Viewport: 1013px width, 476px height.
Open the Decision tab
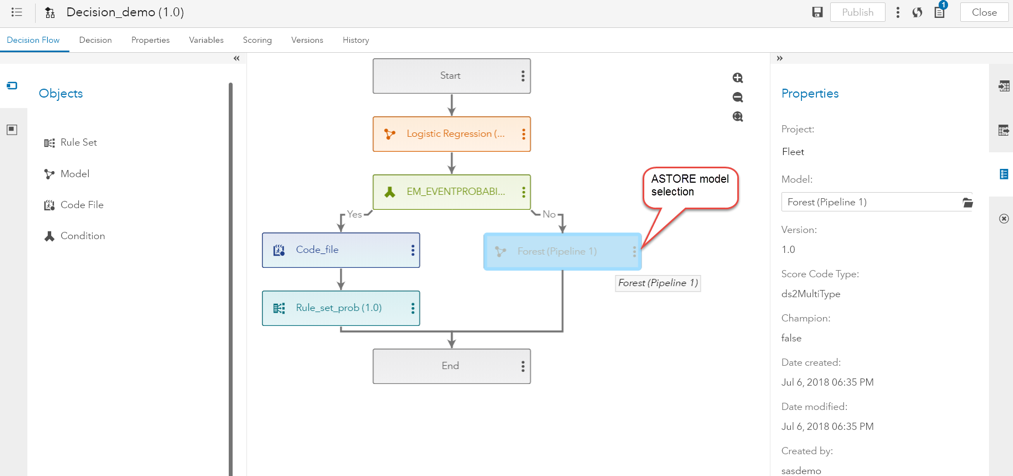96,40
